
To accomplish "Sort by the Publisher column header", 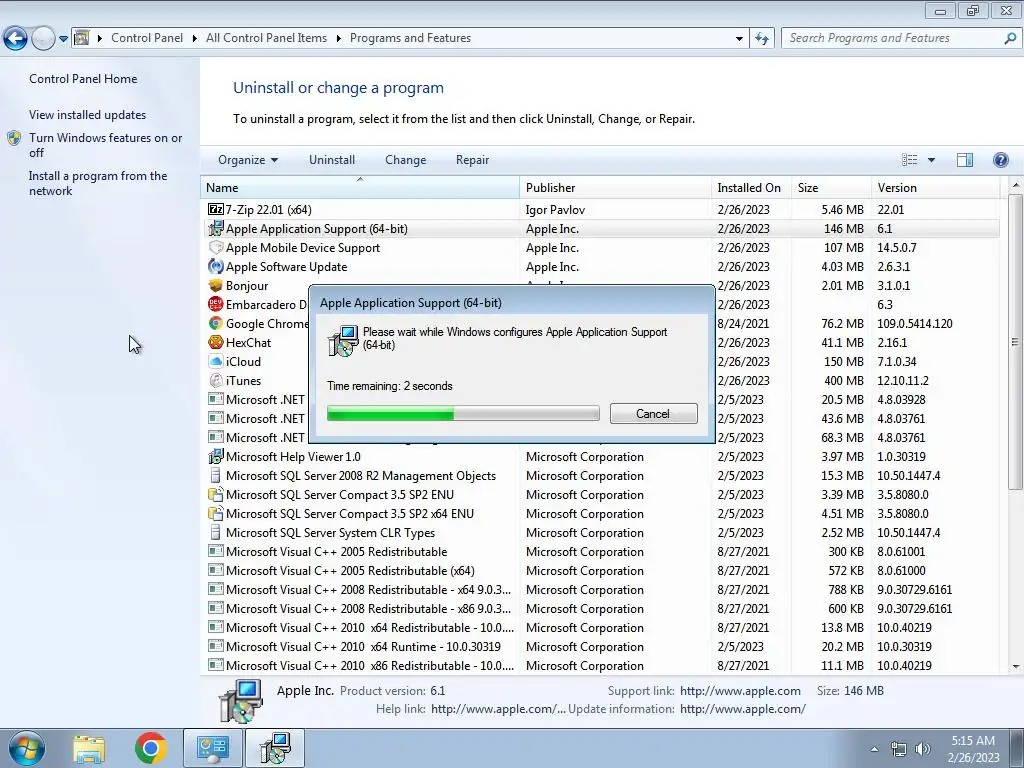I will [x=616, y=187].
